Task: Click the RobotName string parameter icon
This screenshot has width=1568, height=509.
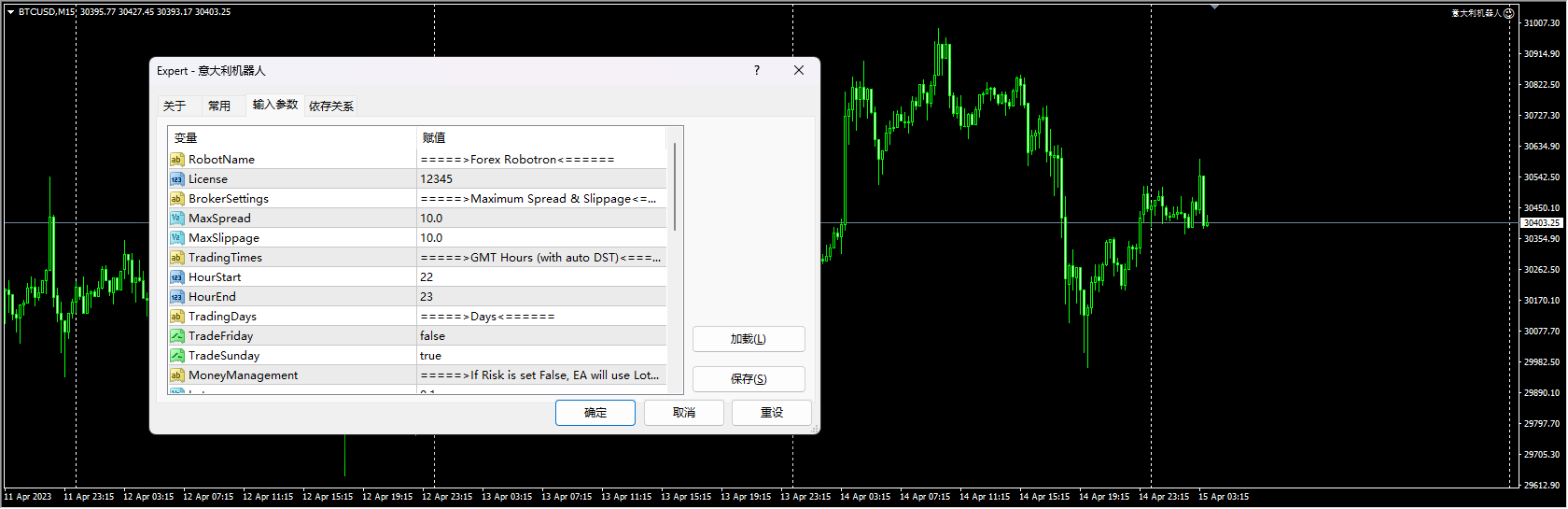Action: coord(176,160)
